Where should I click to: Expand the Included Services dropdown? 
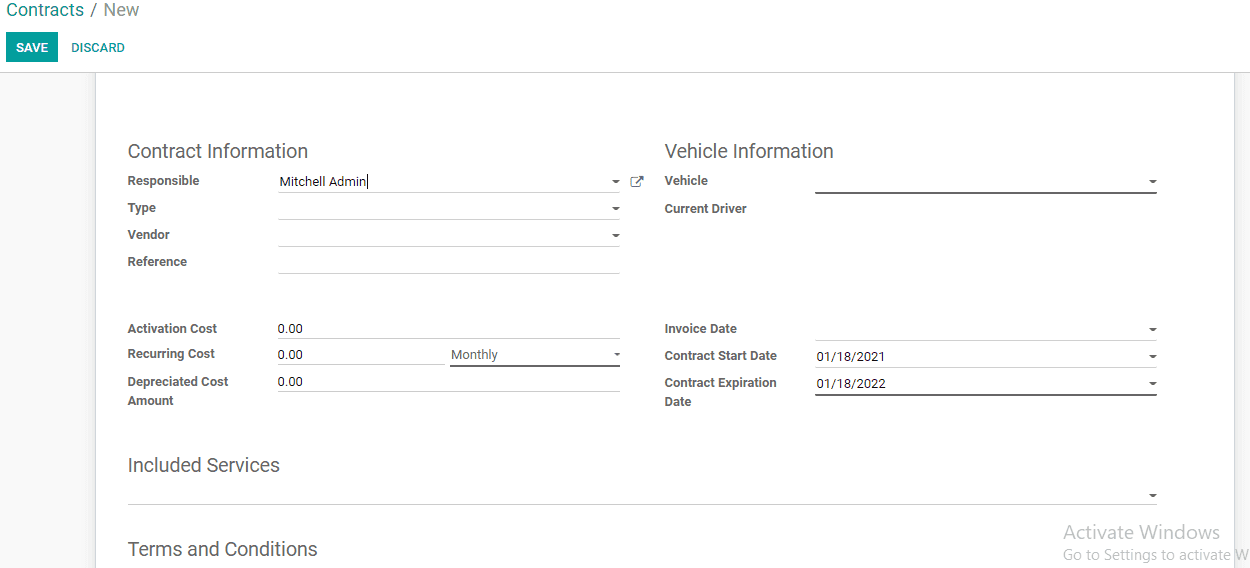pos(1153,495)
